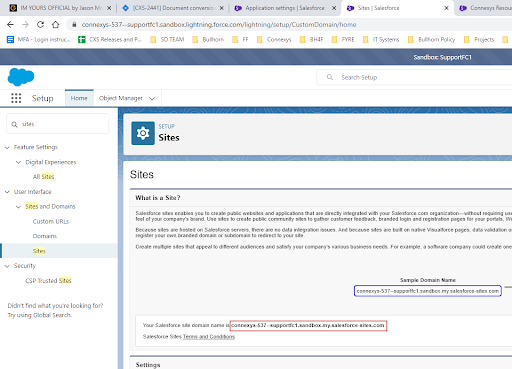Open the Object Manager tab
This screenshot has width=512, height=369.
[x=121, y=98]
